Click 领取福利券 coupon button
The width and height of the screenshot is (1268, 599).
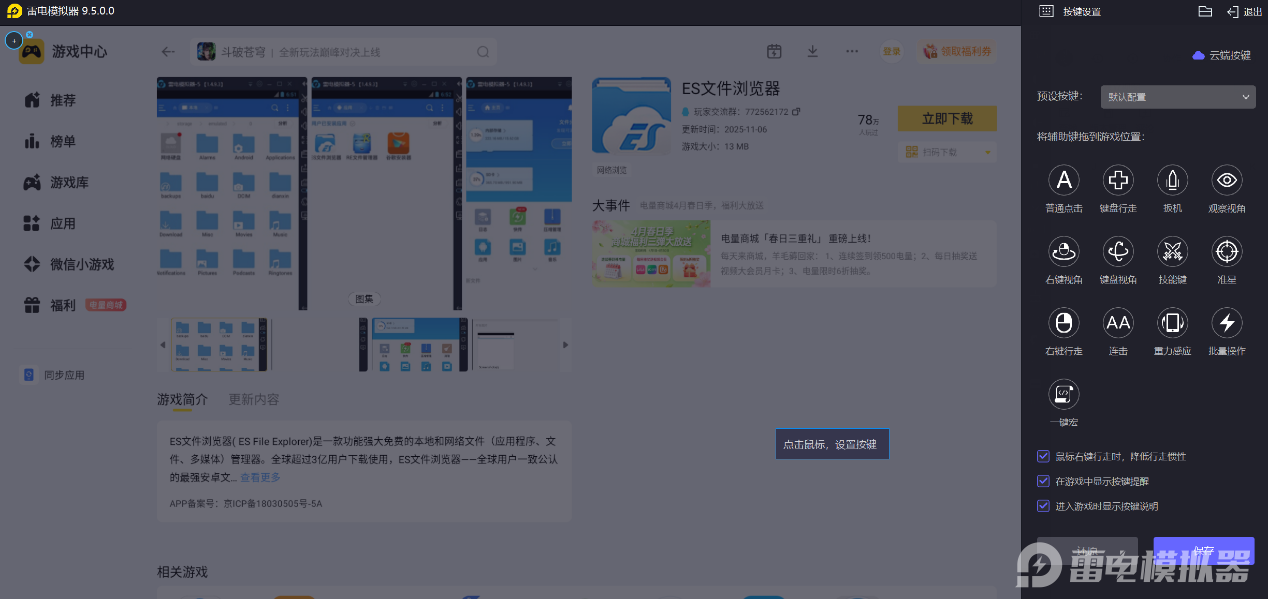[x=957, y=51]
